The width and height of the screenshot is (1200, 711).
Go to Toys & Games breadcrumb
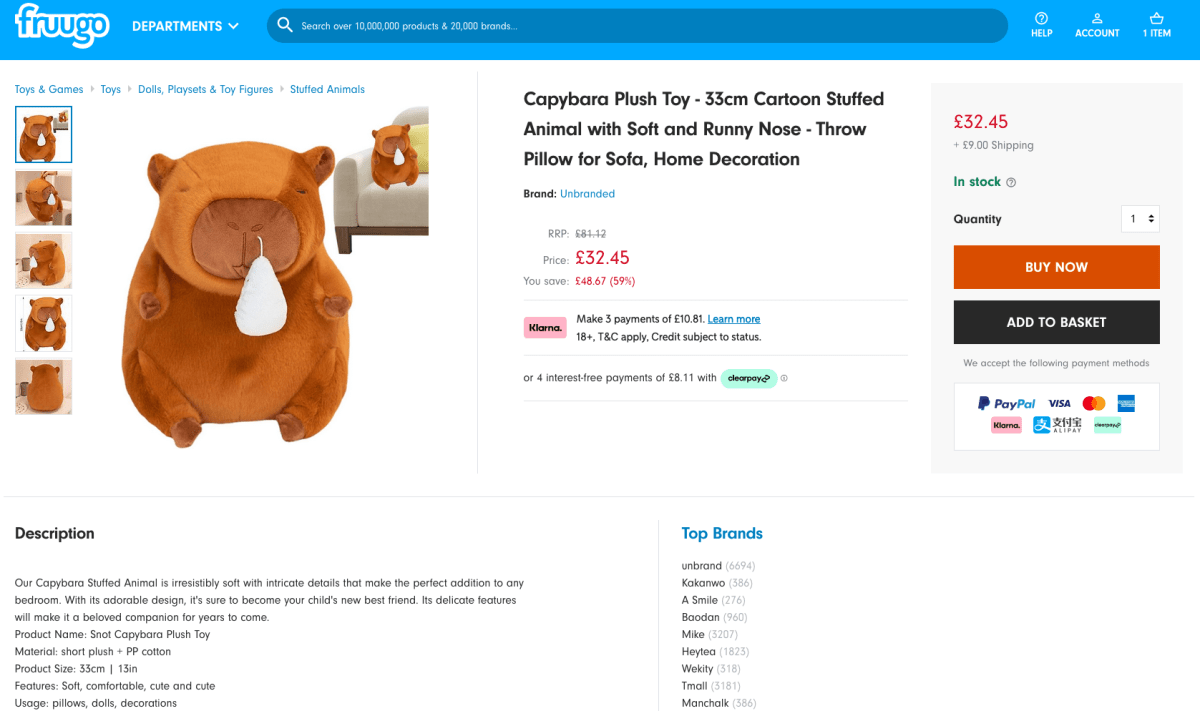pos(49,89)
